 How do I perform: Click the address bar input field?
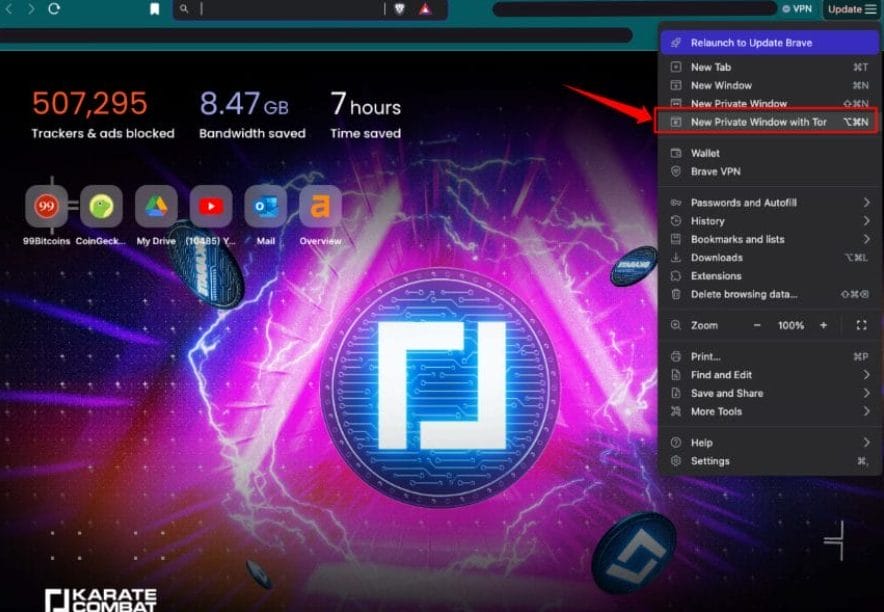click(290, 9)
